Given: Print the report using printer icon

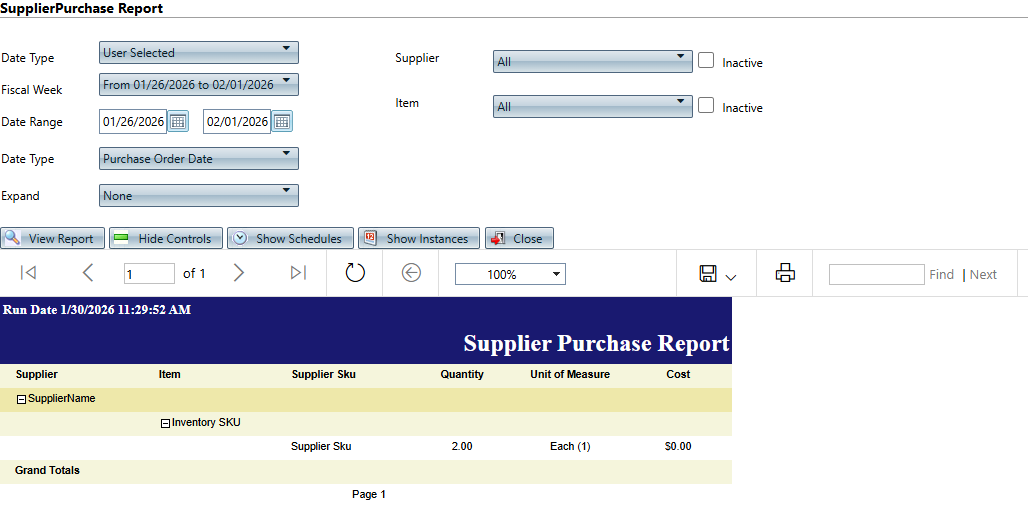Looking at the screenshot, I should pyautogui.click(x=785, y=273).
